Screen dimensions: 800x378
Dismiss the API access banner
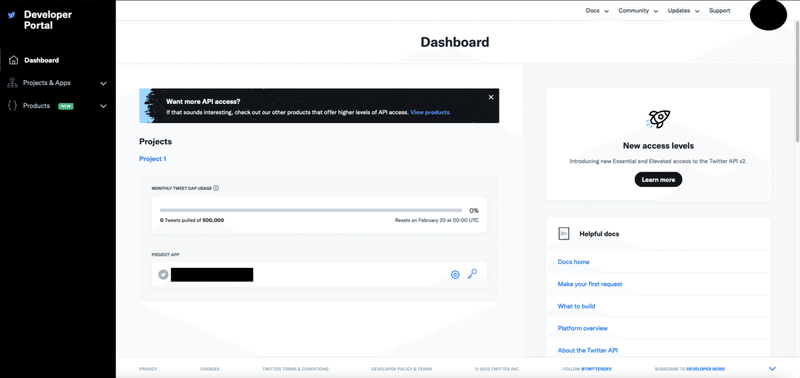pos(491,97)
